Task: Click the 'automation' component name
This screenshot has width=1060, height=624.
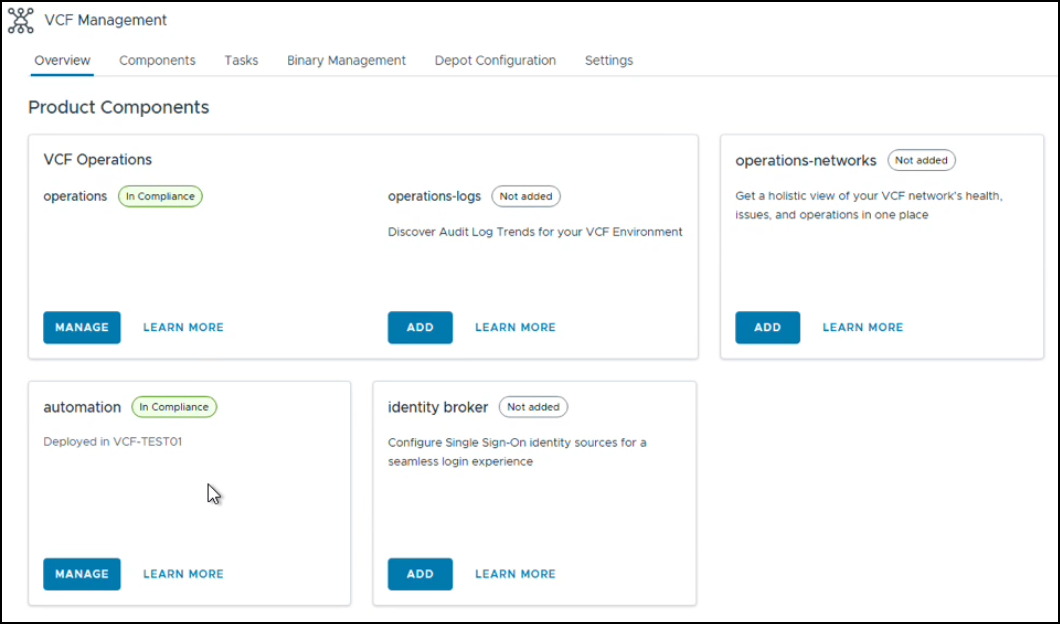Action: (82, 407)
